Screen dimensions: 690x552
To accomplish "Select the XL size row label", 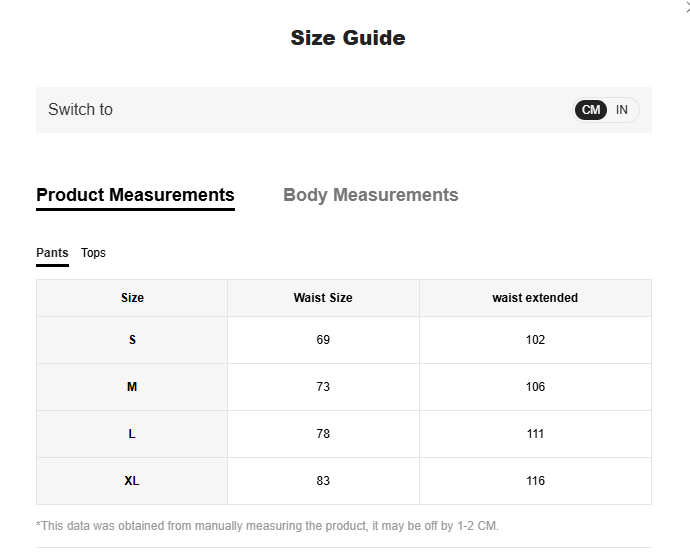I will (132, 481).
